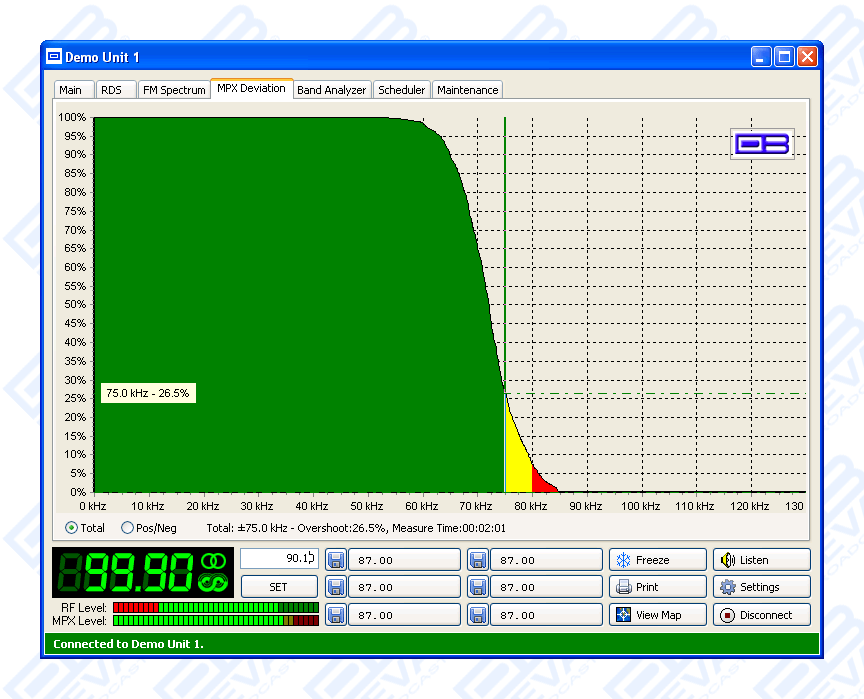Click save icon for top-left preset

[x=335, y=560]
